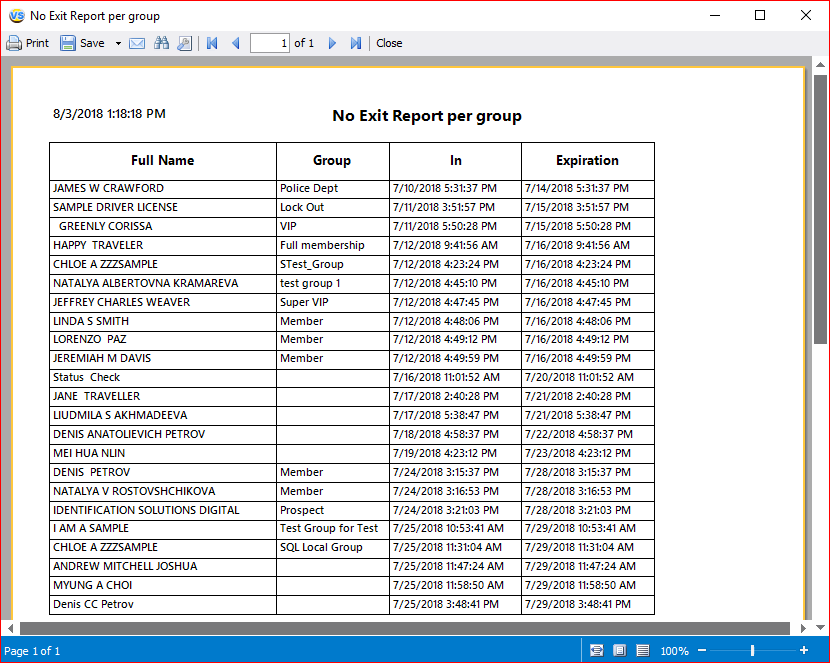Click the printer icon
Image resolution: width=830 pixels, height=663 pixels.
pos(14,43)
